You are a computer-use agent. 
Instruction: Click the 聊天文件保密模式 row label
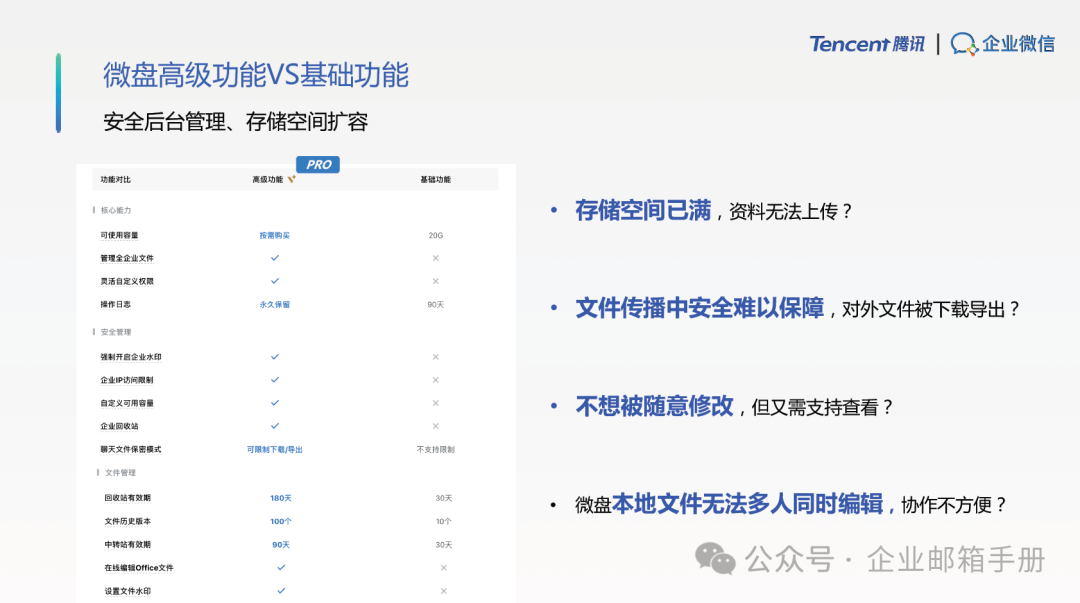coord(131,449)
